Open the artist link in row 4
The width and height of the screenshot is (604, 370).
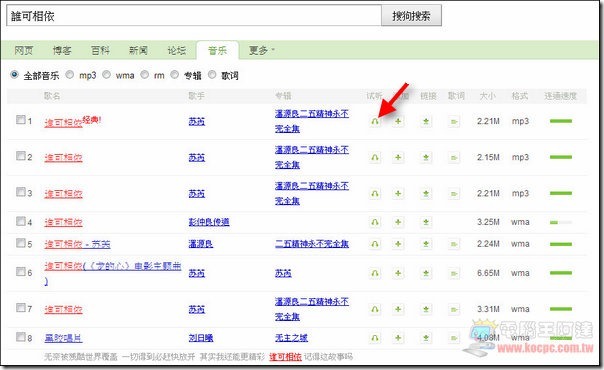point(209,222)
